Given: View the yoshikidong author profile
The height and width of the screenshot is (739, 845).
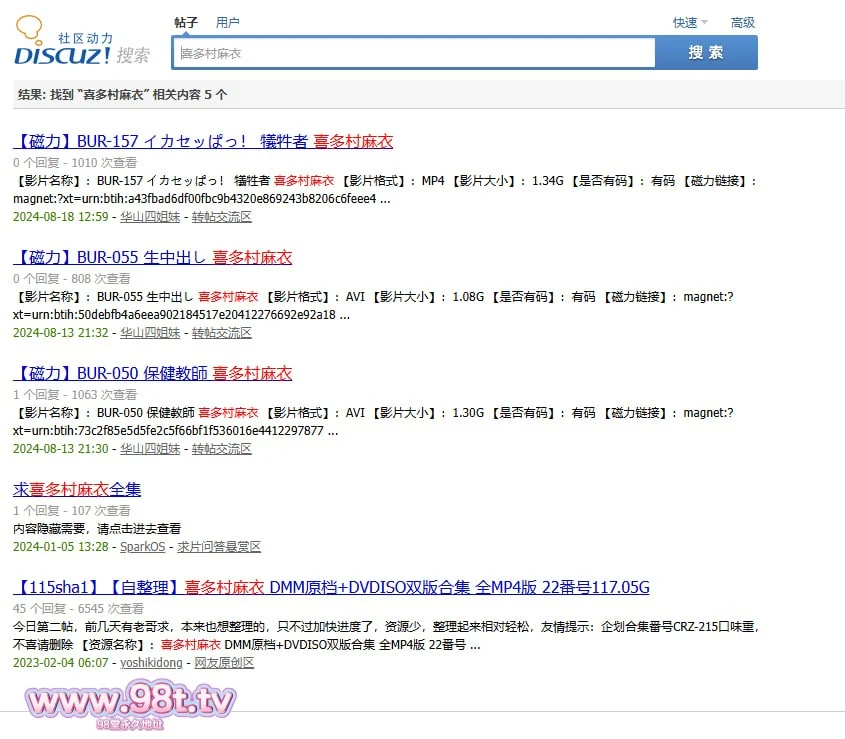Looking at the screenshot, I should click(x=151, y=663).
